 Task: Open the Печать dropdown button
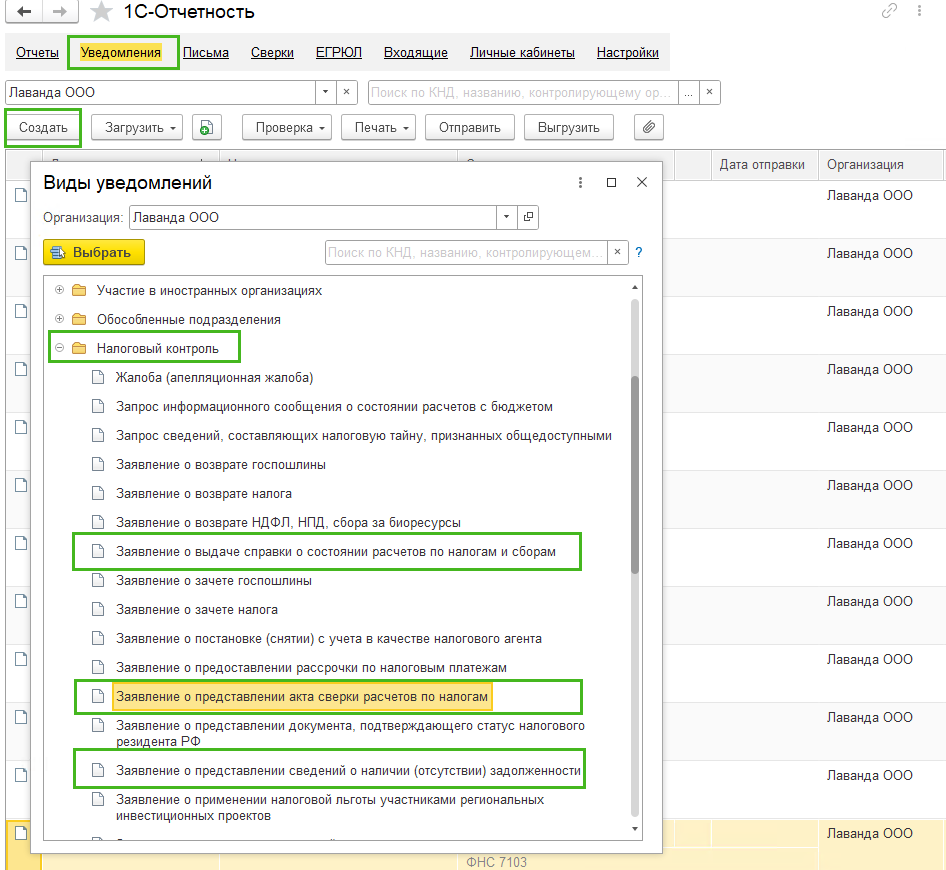pos(378,127)
